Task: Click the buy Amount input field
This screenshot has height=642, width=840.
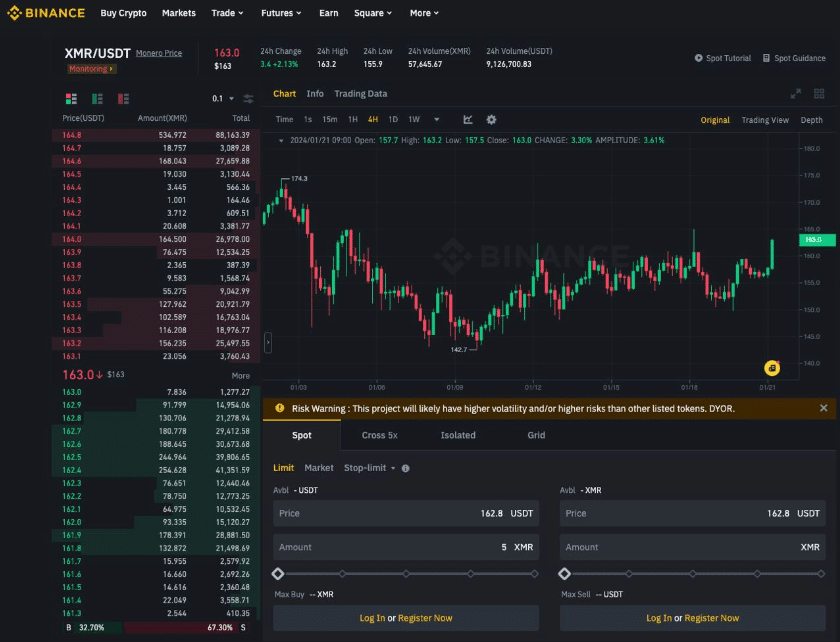Action: 406,547
